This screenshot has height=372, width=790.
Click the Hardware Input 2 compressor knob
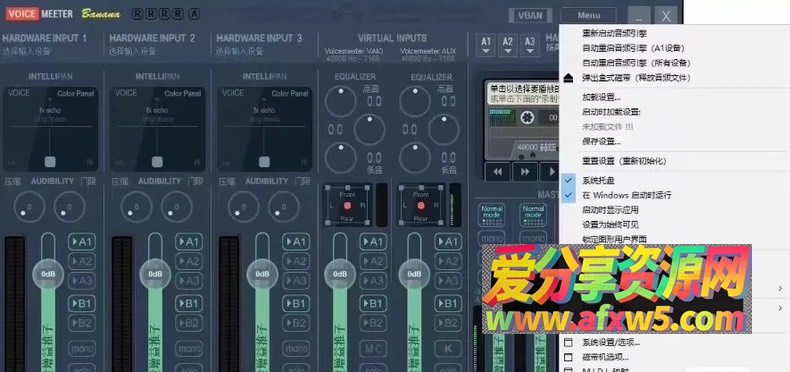[x=136, y=207]
